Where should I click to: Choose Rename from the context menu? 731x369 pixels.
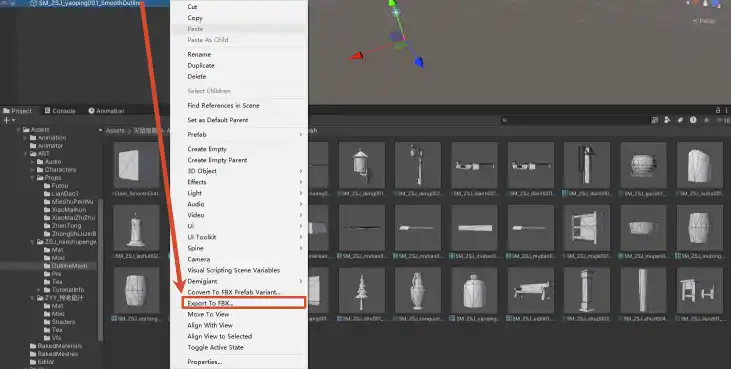(x=239, y=55)
